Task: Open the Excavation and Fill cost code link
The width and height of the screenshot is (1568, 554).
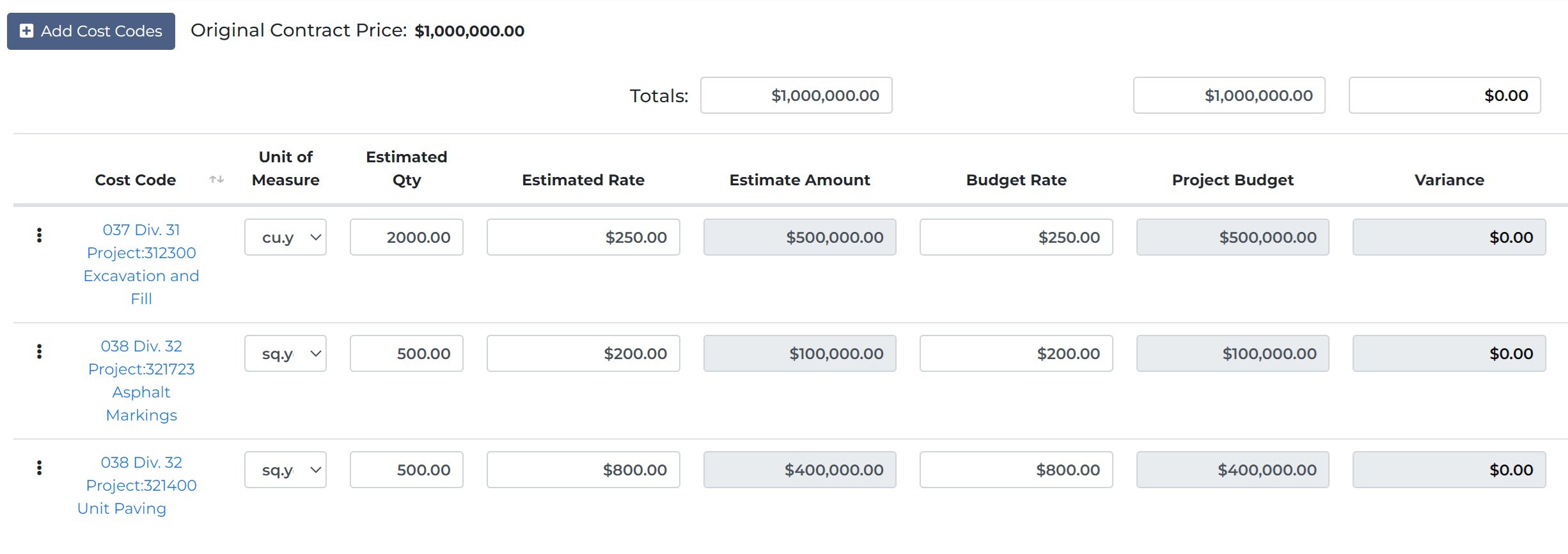Action: tap(141, 264)
